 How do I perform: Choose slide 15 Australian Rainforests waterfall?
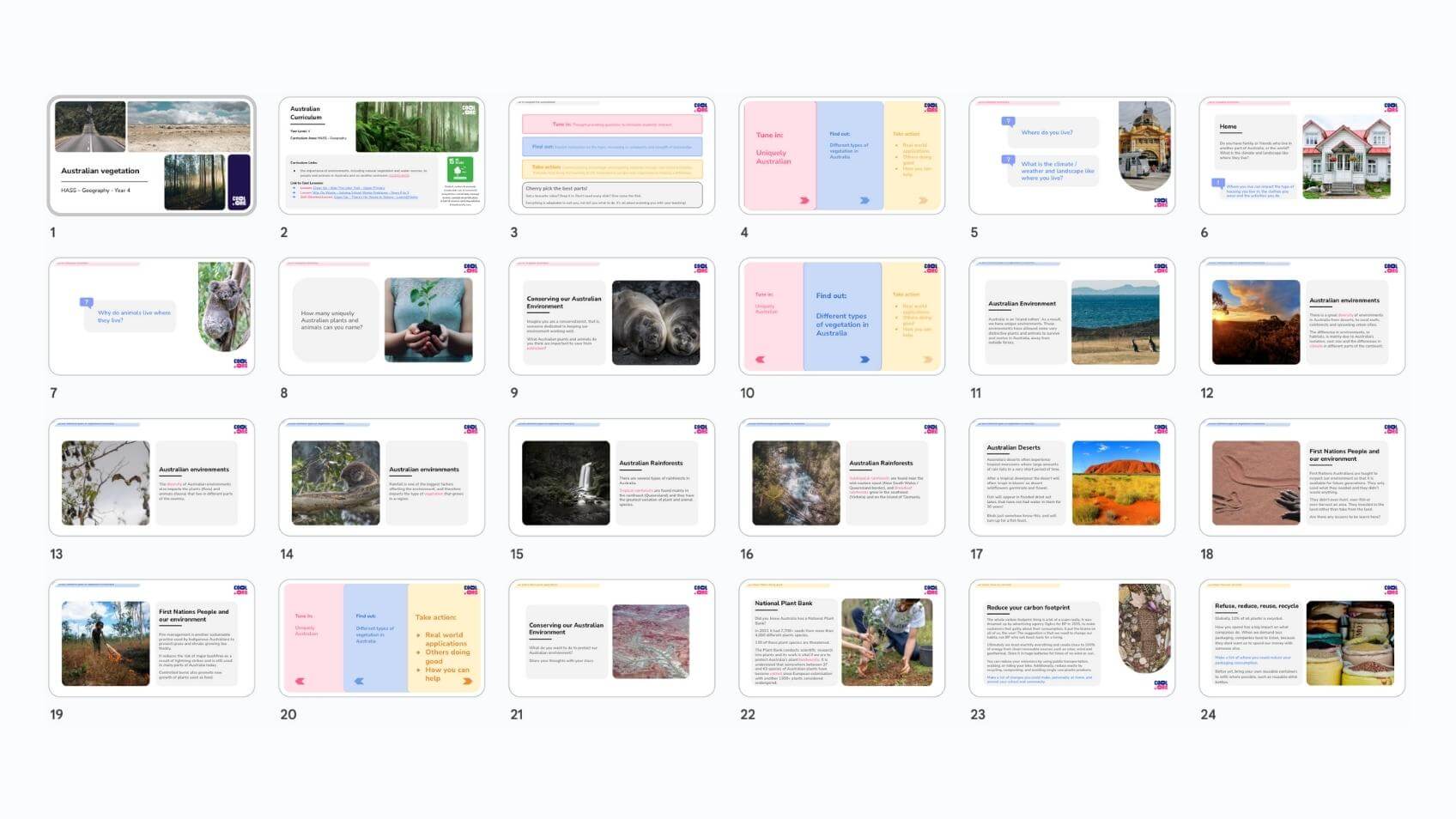click(x=611, y=477)
